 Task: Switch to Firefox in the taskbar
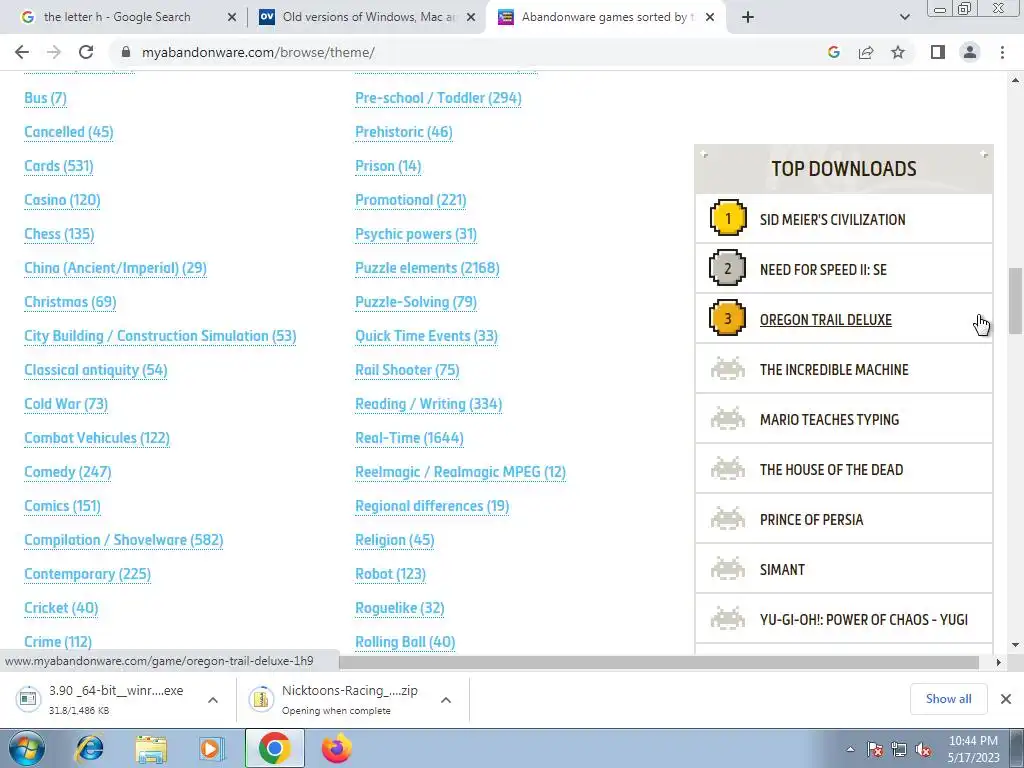point(336,749)
